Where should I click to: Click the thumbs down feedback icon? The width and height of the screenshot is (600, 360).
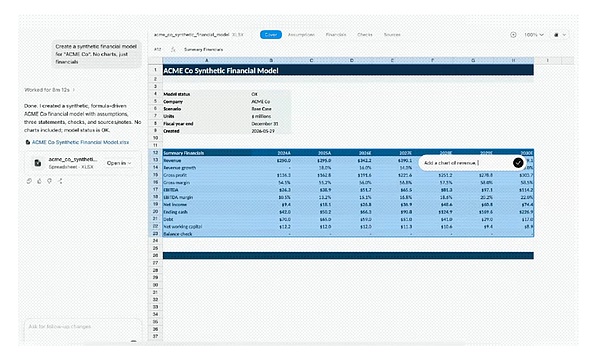tap(49, 181)
